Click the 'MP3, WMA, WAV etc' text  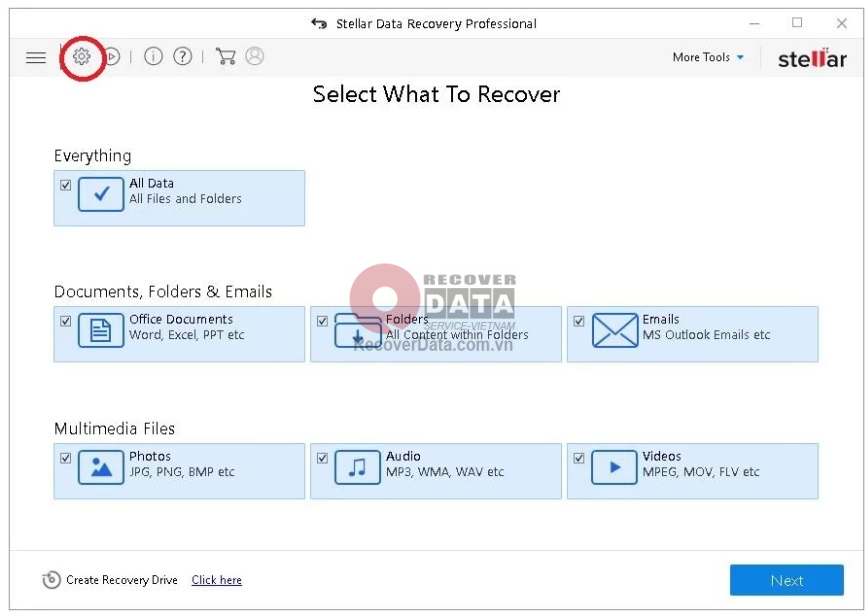point(445,472)
